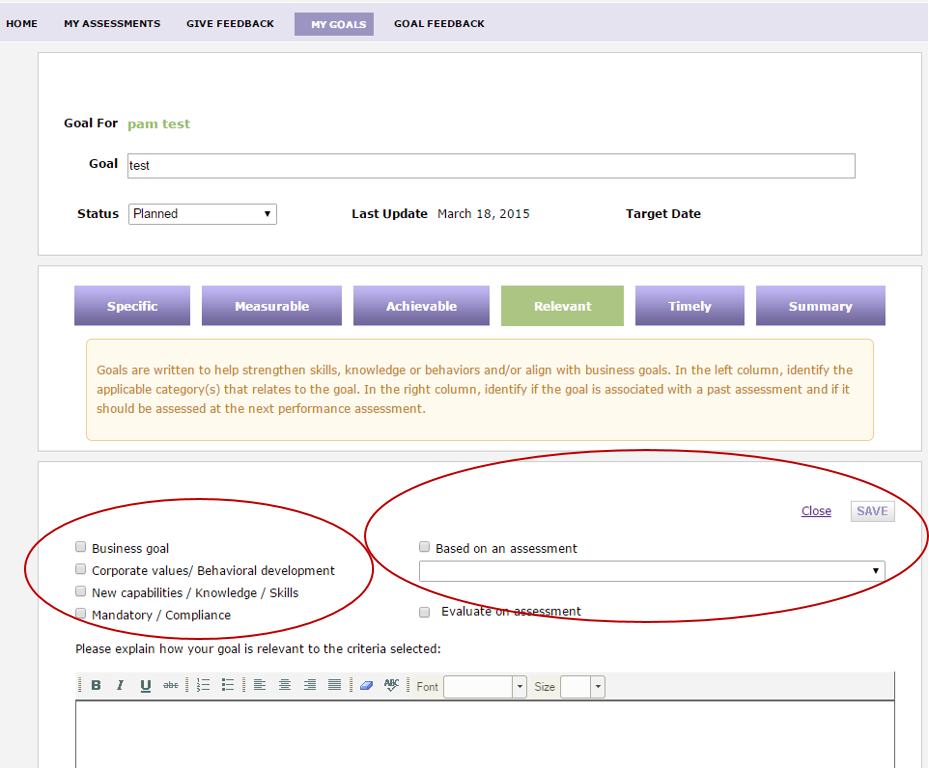This screenshot has width=929, height=768.
Task: Click the Target Date label
Action: pyautogui.click(x=663, y=214)
